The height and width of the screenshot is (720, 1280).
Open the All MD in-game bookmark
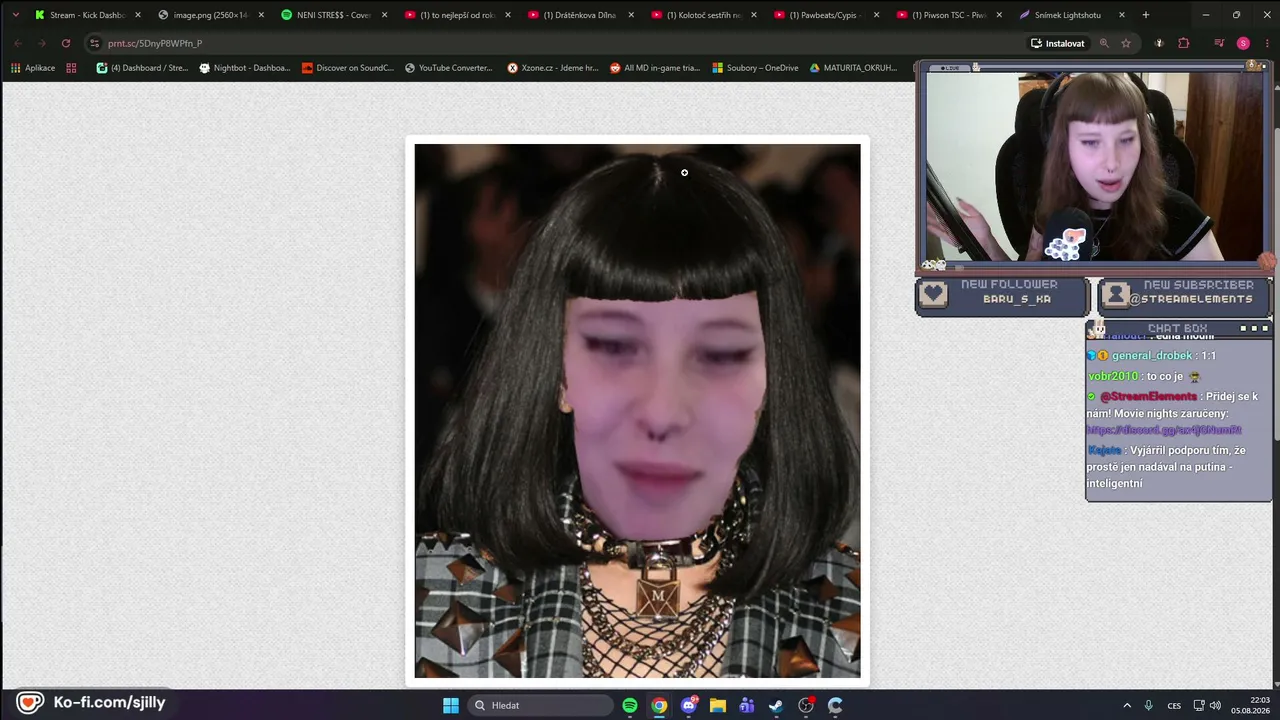tap(655, 68)
